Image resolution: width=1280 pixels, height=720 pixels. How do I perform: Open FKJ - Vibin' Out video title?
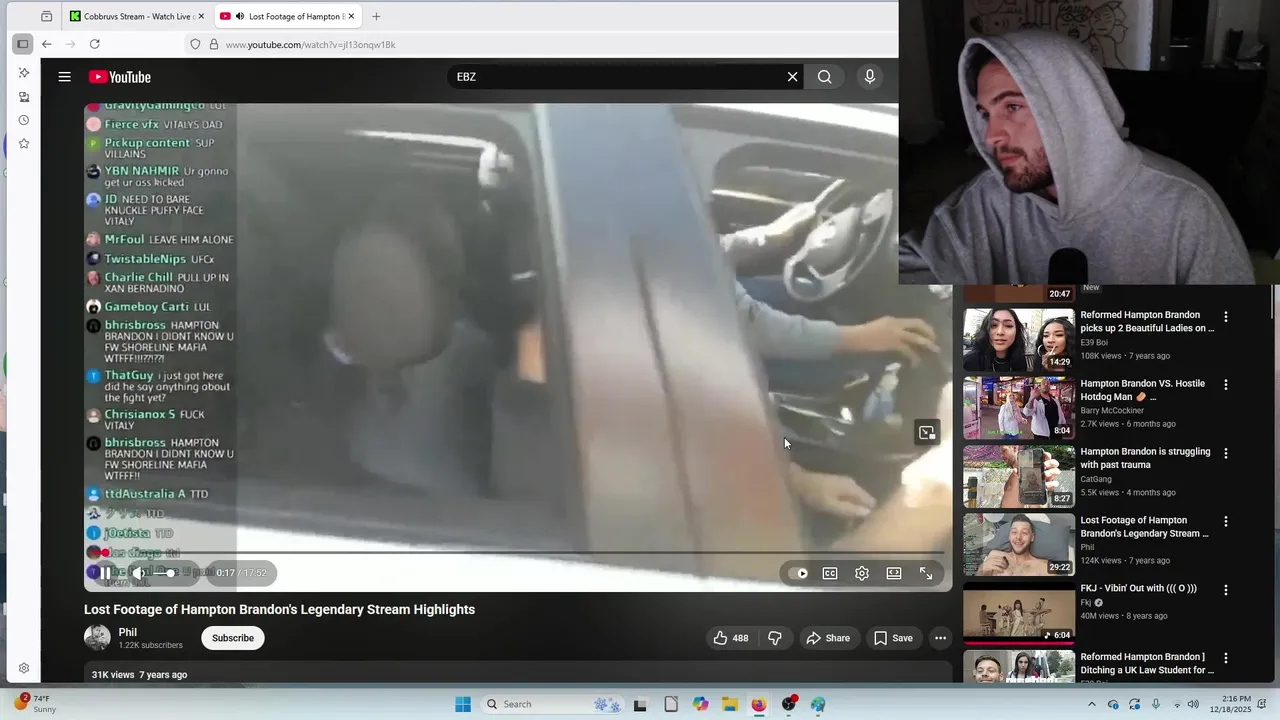point(1138,589)
